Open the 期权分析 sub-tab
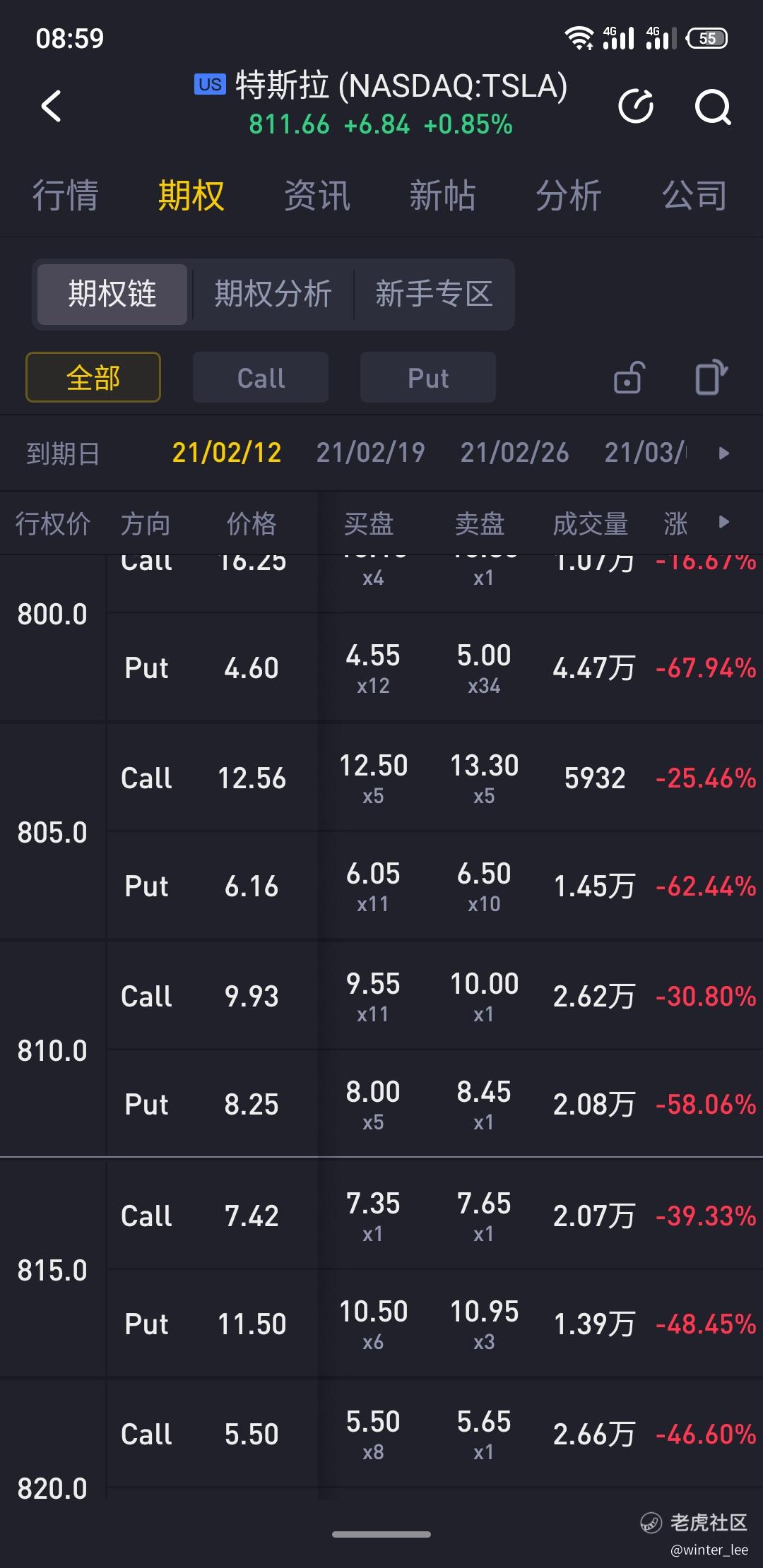This screenshot has height=1568, width=763. (273, 294)
